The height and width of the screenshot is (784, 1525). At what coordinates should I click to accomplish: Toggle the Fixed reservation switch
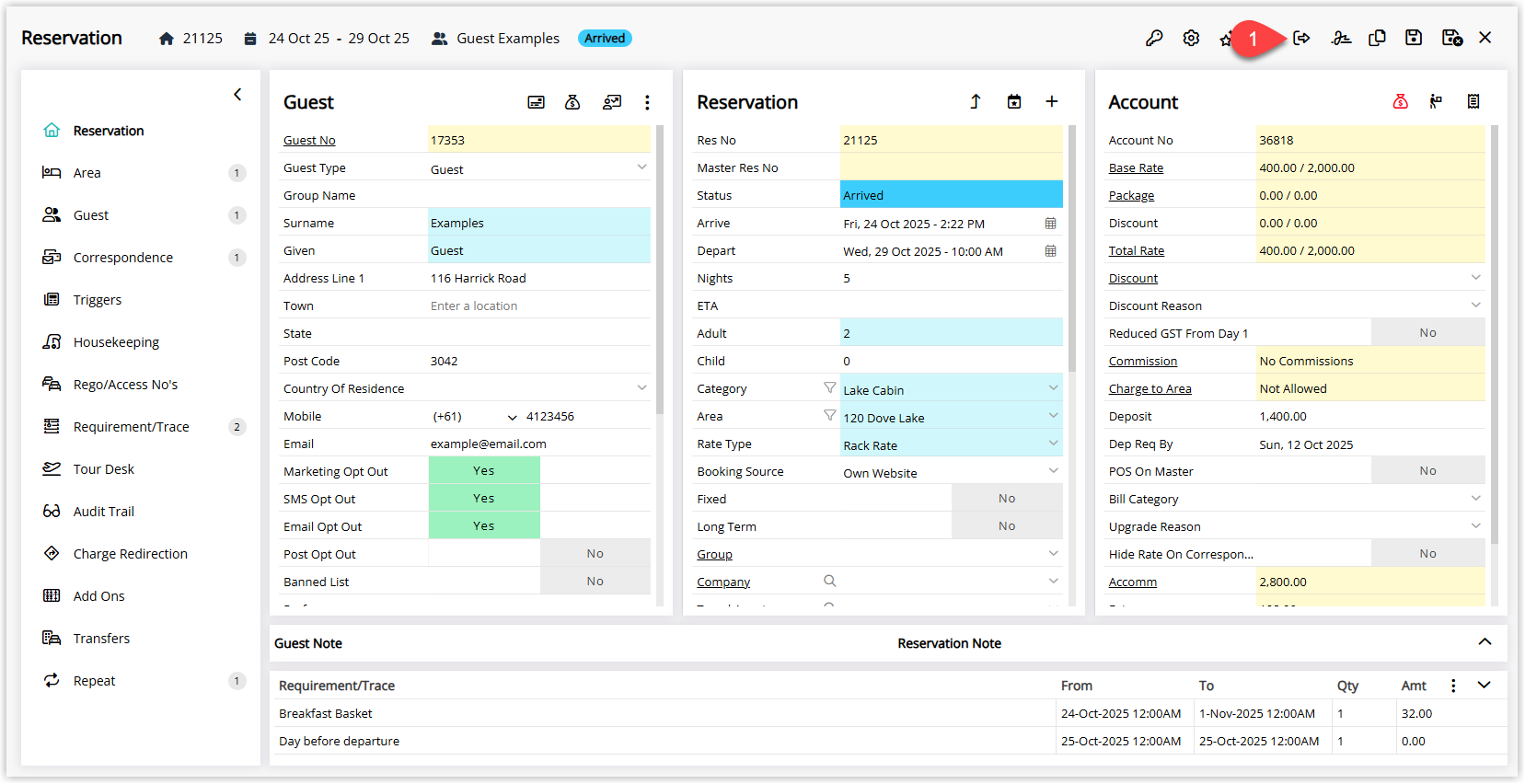1007,498
